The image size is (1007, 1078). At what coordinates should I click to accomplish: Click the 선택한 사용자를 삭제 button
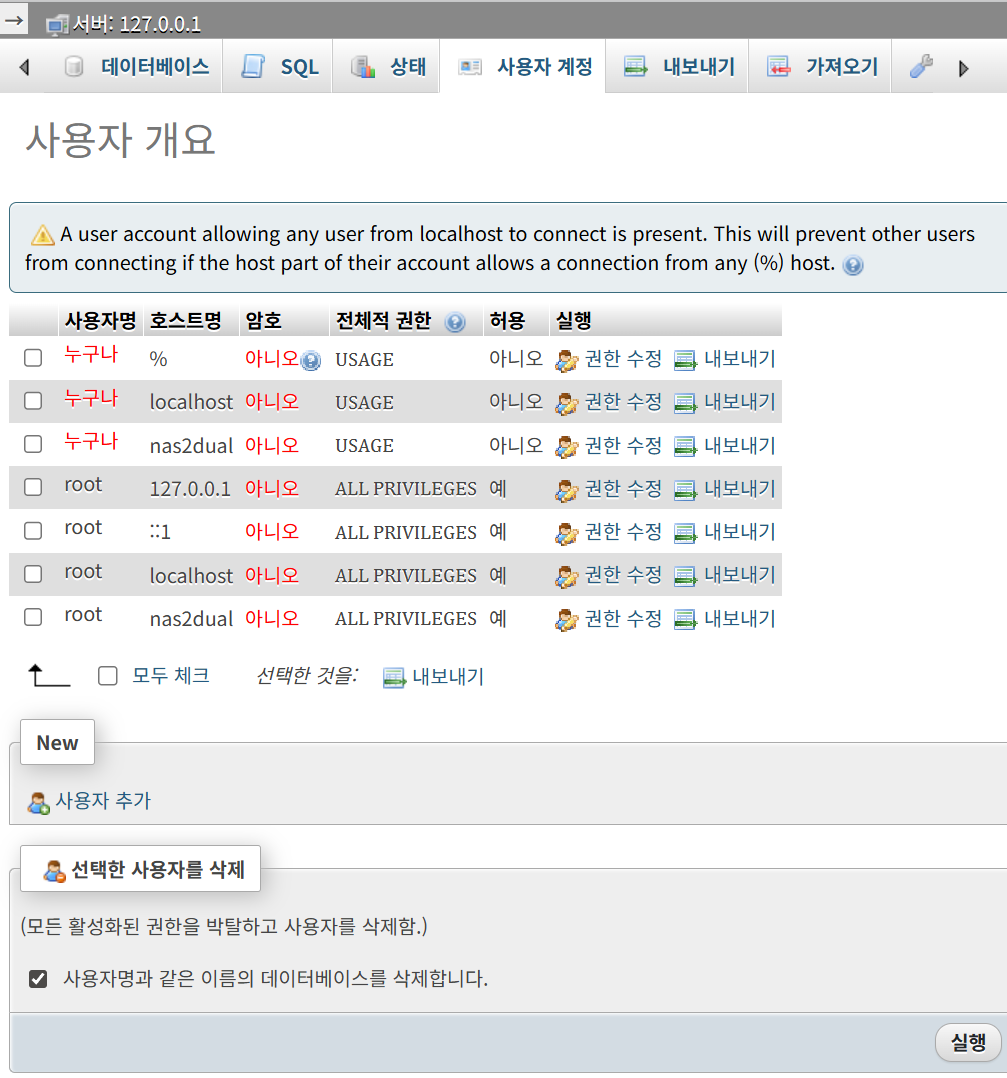click(139, 868)
